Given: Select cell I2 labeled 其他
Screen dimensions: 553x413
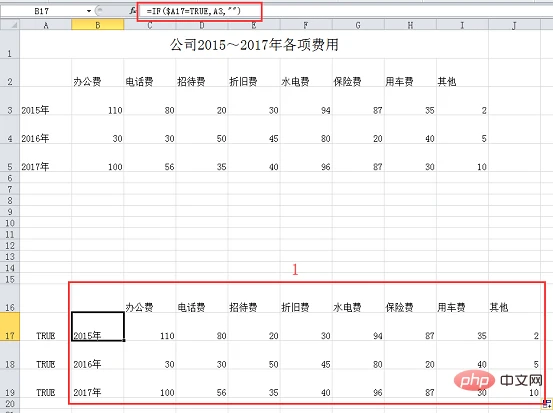Looking at the screenshot, I should pyautogui.click(x=462, y=73).
